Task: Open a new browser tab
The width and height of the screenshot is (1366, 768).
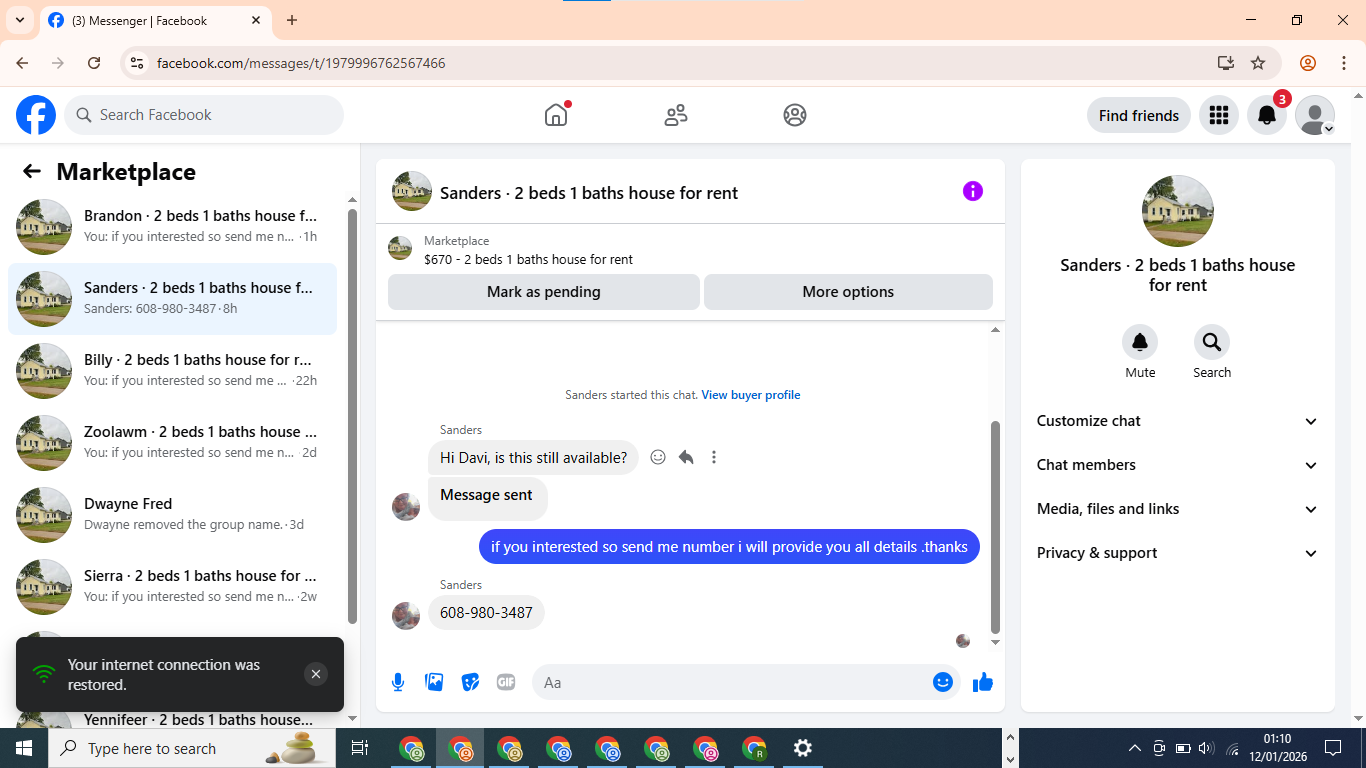Action: (292, 20)
